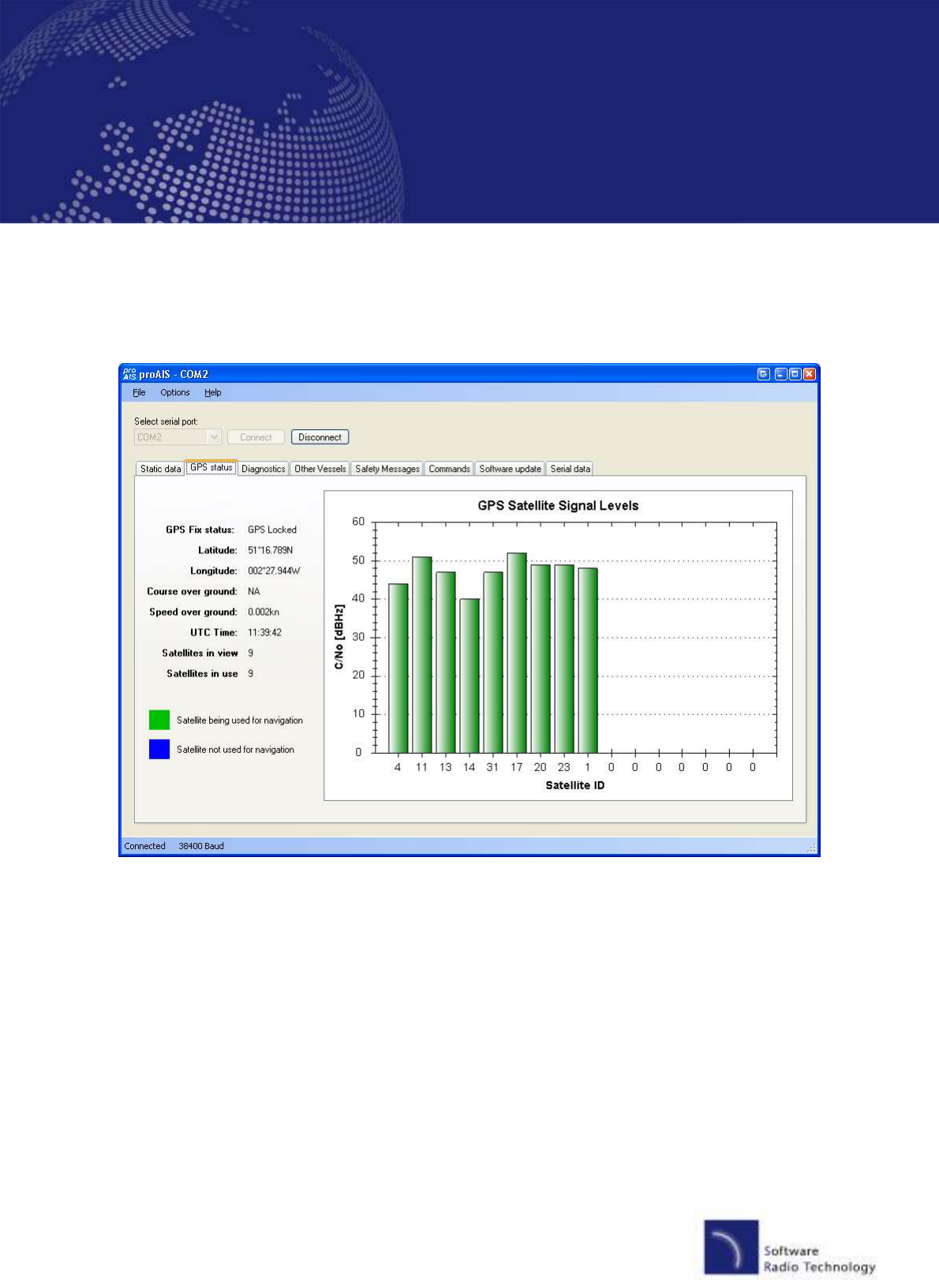
Task: Open the Diagnostics tab
Action: tap(264, 469)
